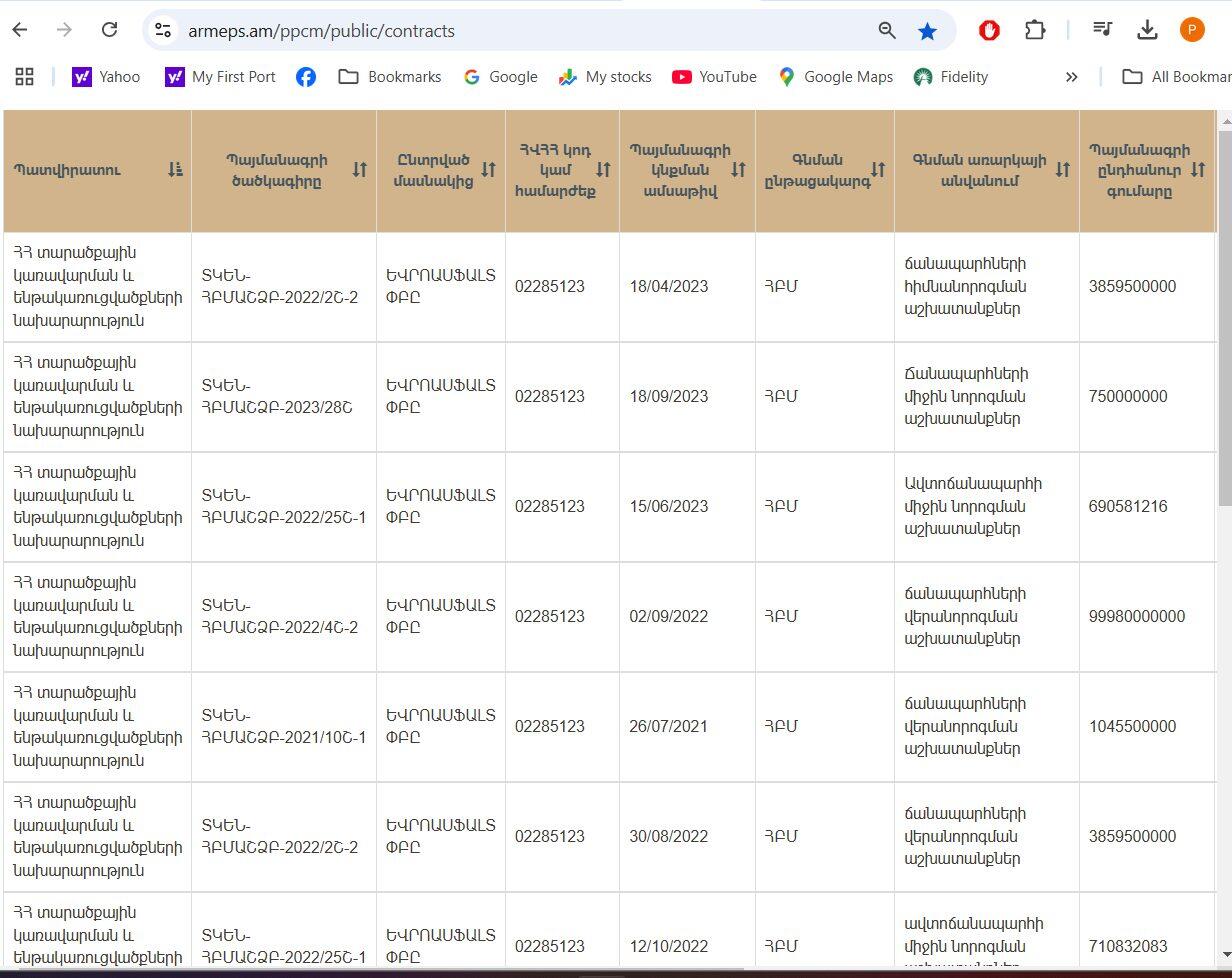This screenshot has width=1232, height=978.
Task: Reload the page with refresh icon
Action: click(110, 30)
